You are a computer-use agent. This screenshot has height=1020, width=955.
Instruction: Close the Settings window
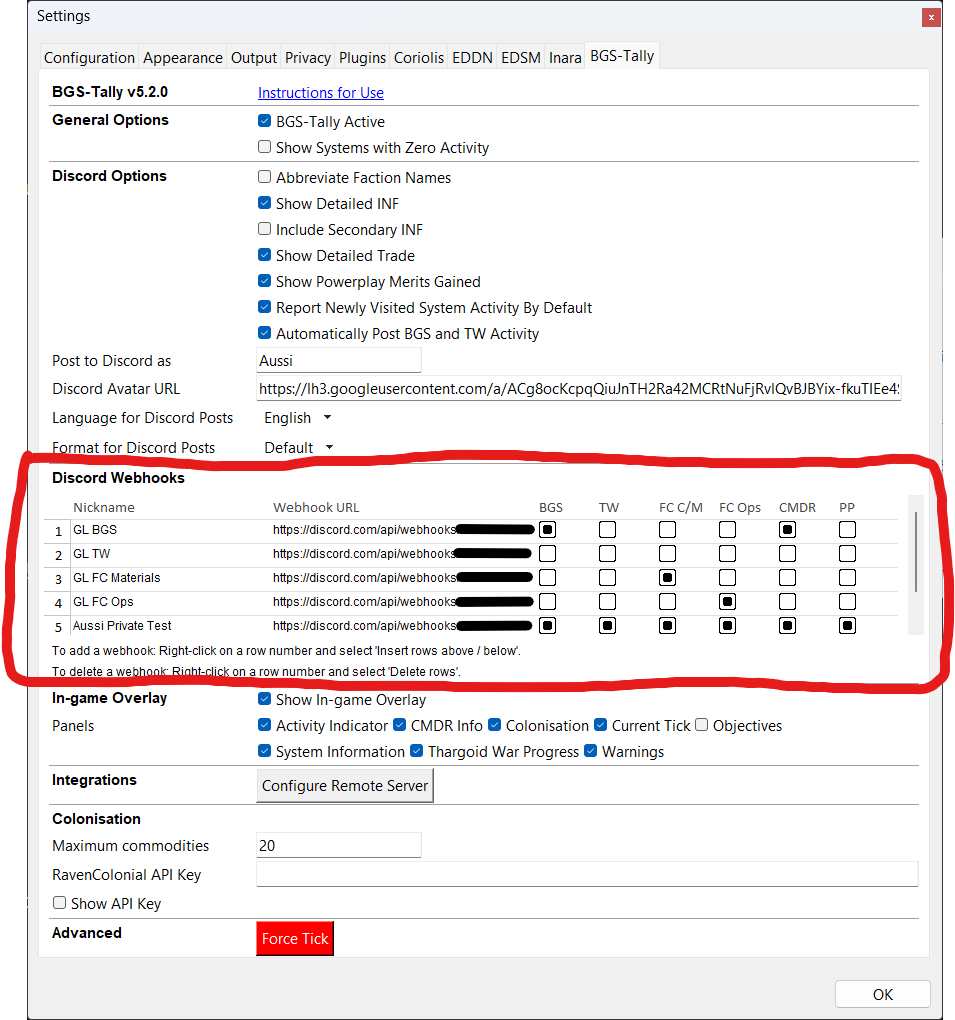click(x=931, y=18)
